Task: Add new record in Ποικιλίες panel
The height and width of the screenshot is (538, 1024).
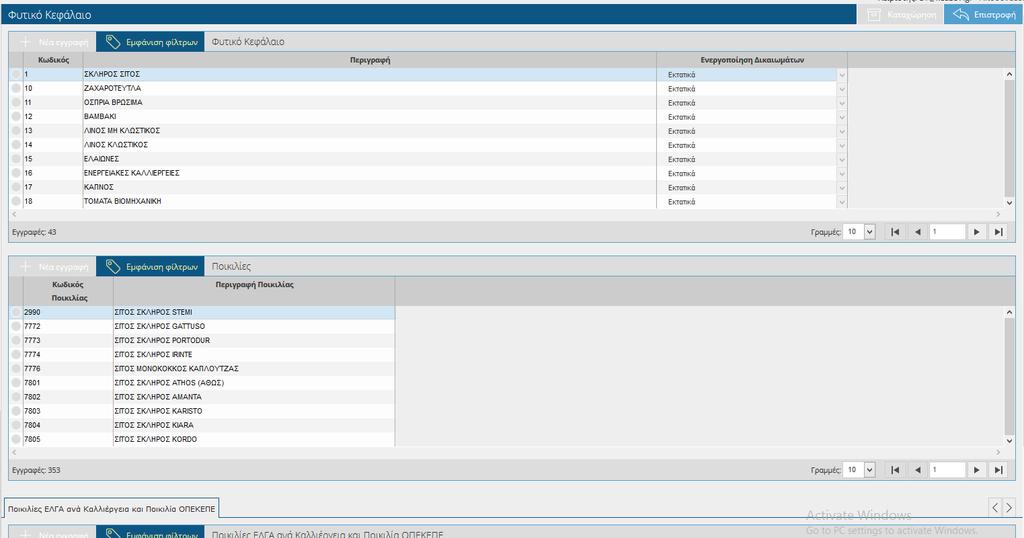Action: pyautogui.click(x=54, y=266)
